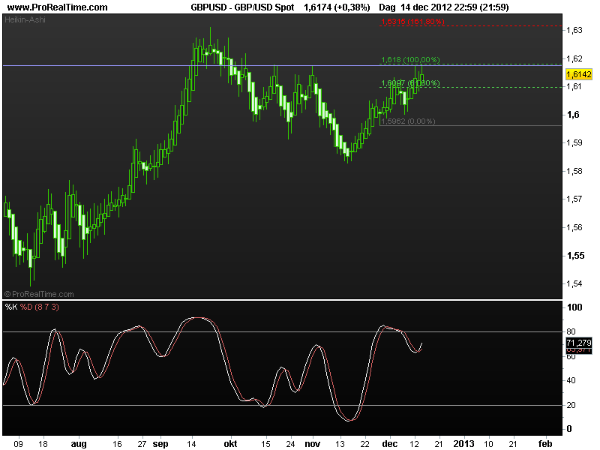The height and width of the screenshot is (450, 600).
Task: Click the 1,63 price axis label
Action: [x=574, y=30]
